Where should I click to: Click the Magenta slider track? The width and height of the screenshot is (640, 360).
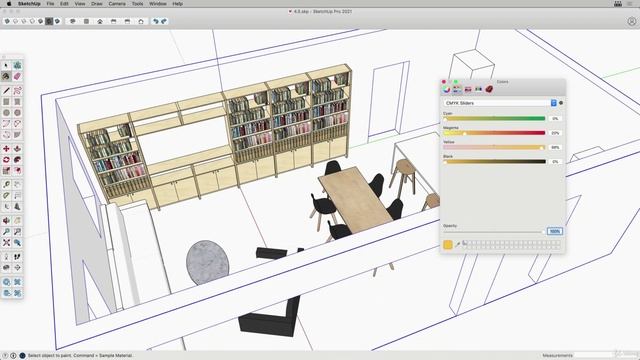point(494,133)
